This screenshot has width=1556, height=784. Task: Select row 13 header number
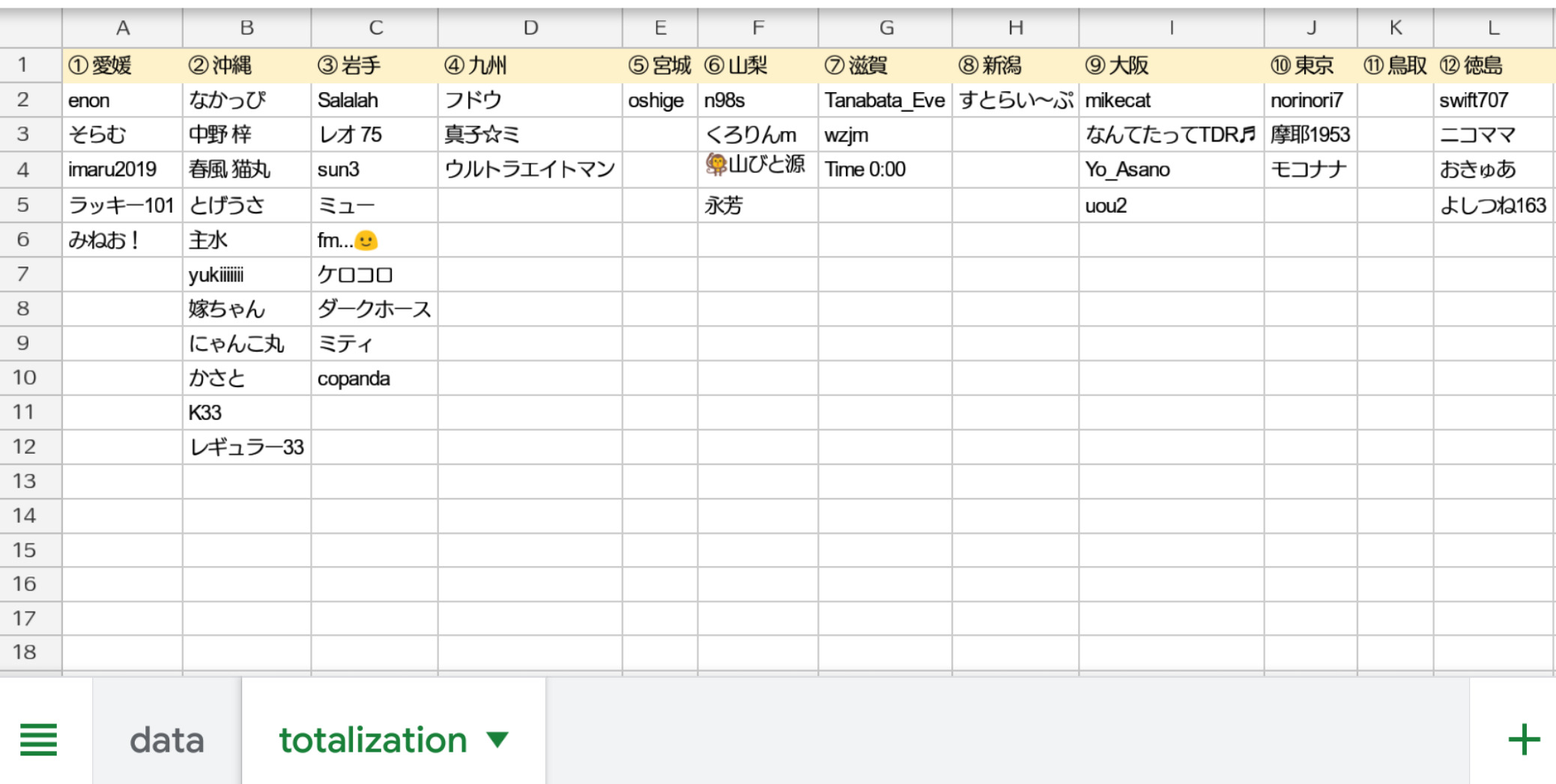[x=23, y=481]
